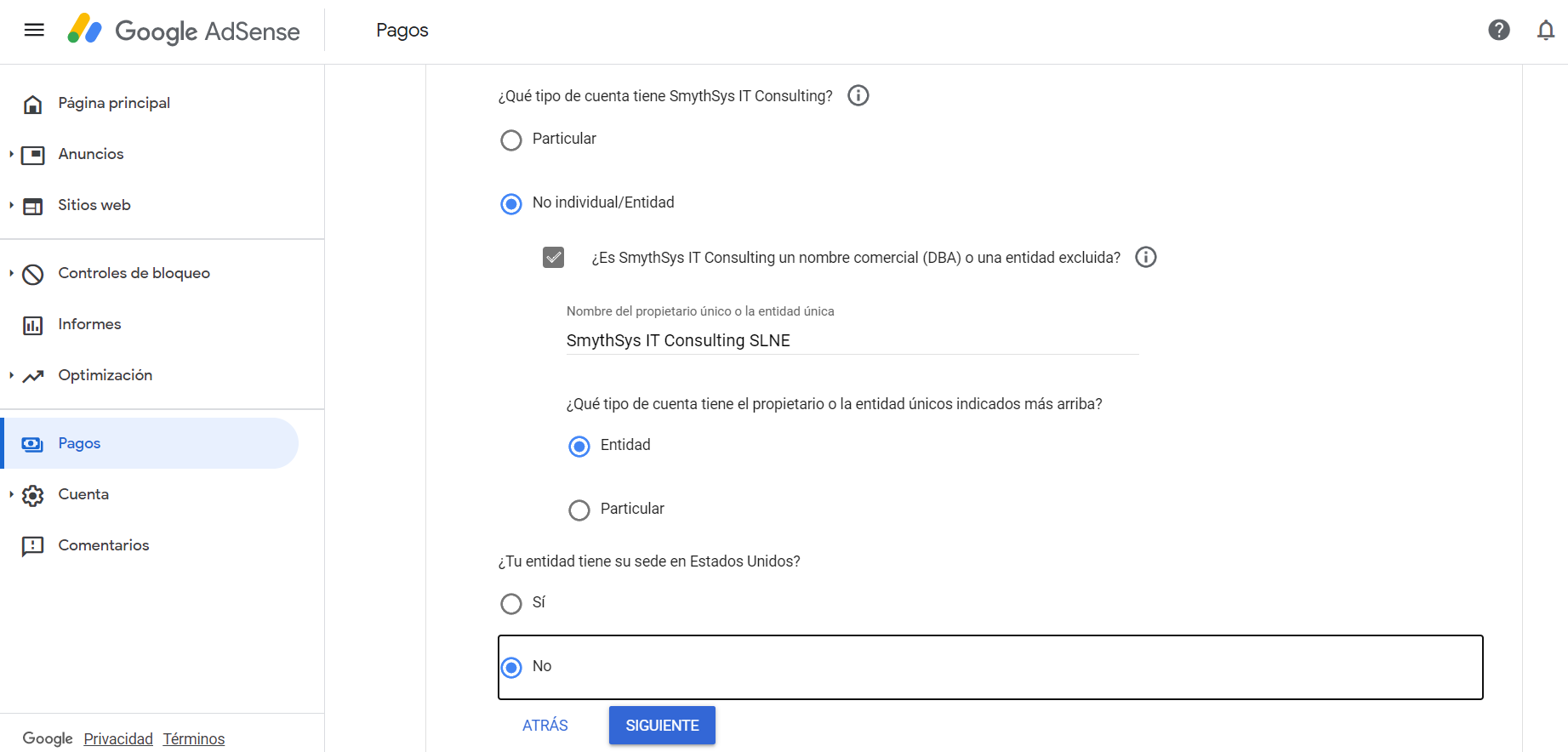Click the info icon beside DBA question
Viewport: 1568px width, 752px height.
[x=1146, y=257]
